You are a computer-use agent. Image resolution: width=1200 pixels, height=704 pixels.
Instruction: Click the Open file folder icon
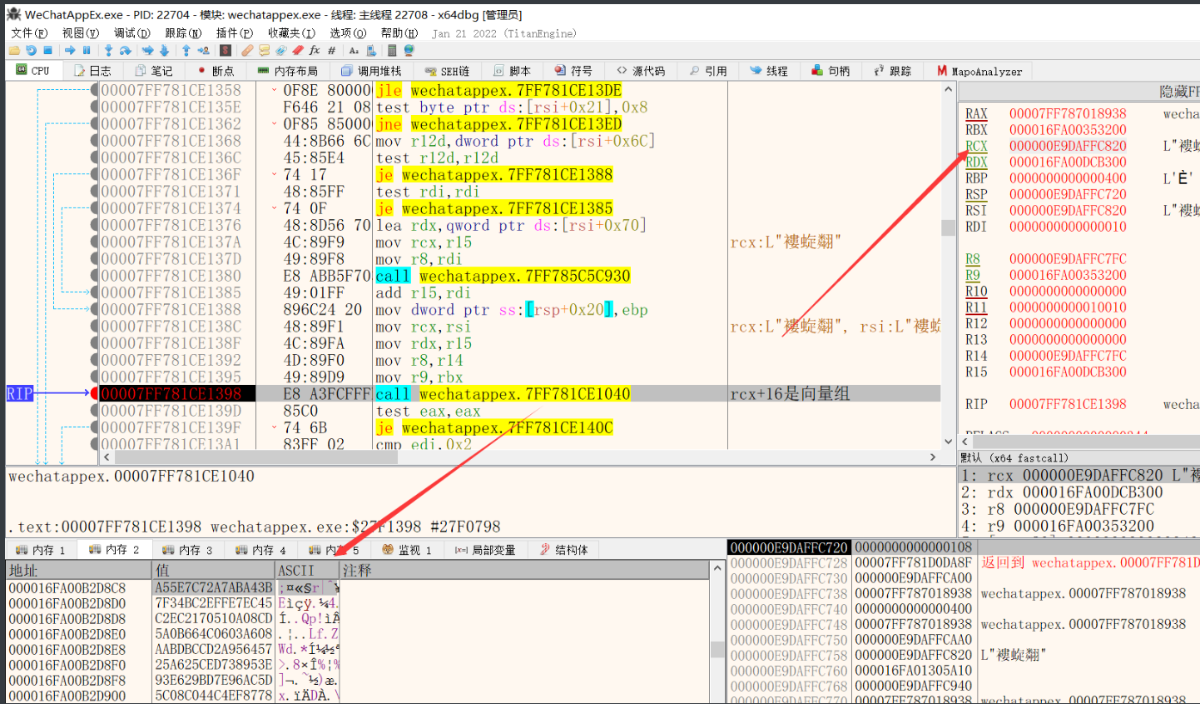14,50
